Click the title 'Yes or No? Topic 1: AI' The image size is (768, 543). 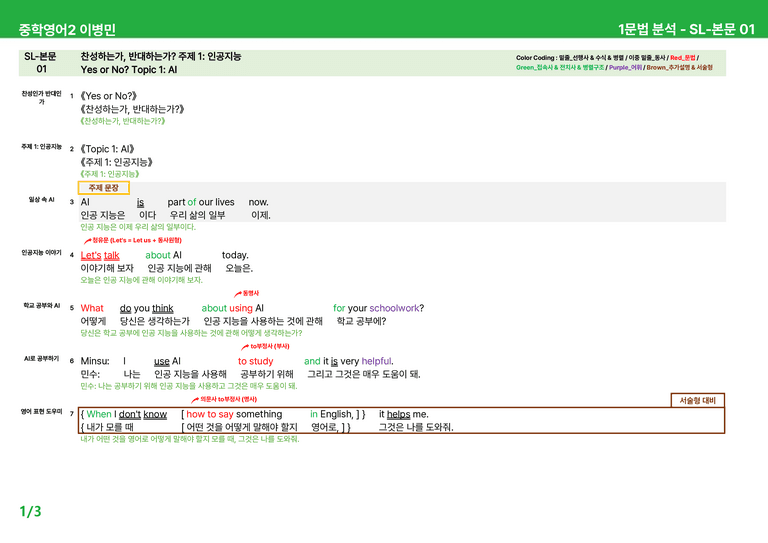click(129, 70)
